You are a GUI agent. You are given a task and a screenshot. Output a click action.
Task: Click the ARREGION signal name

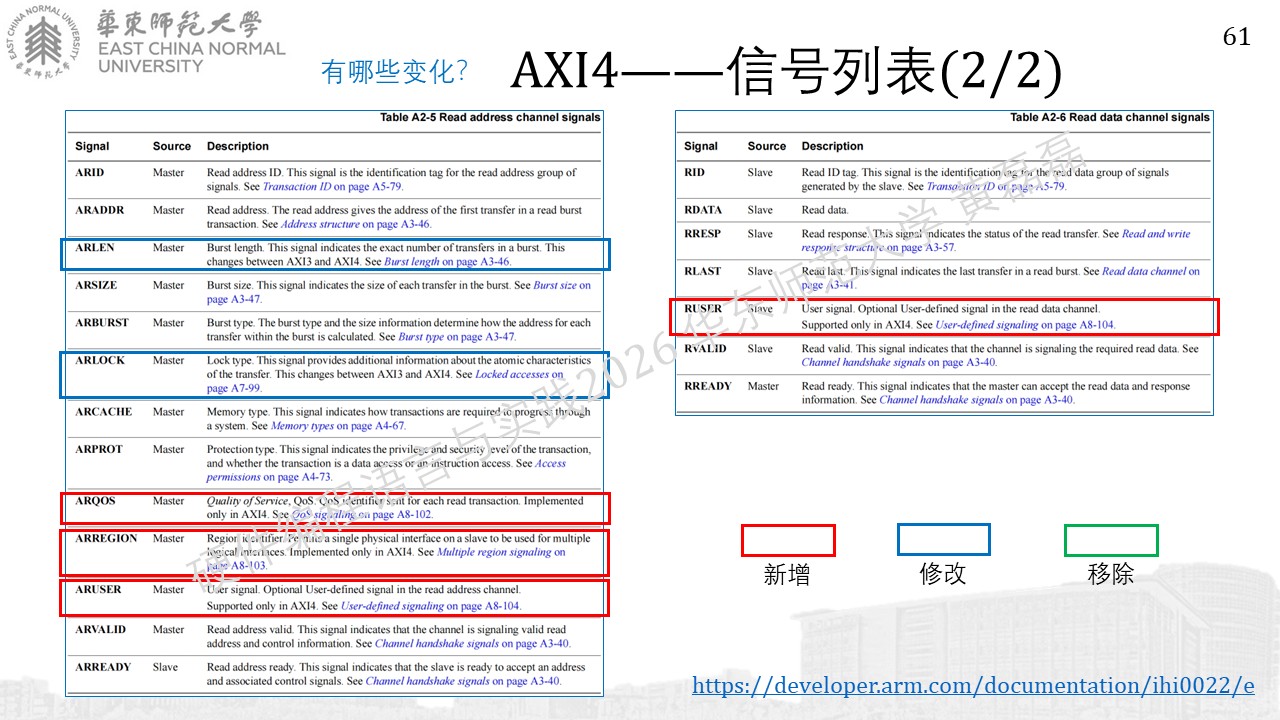(x=107, y=538)
